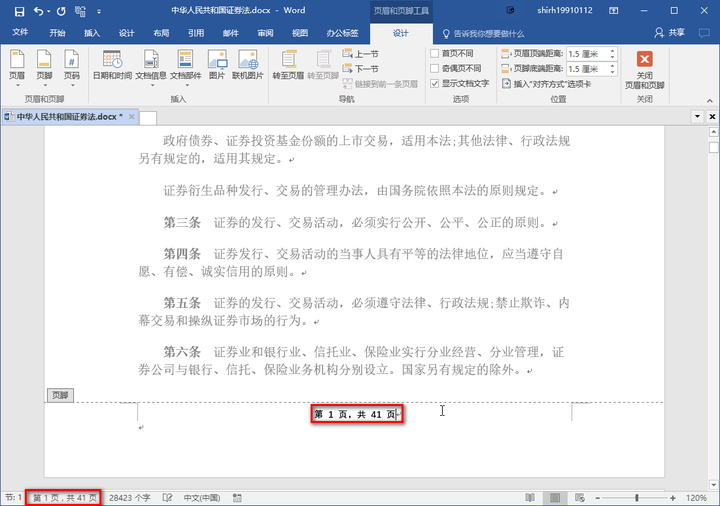Open the 文档部件 quick parts menu
This screenshot has height=506, width=720.
pos(186,68)
